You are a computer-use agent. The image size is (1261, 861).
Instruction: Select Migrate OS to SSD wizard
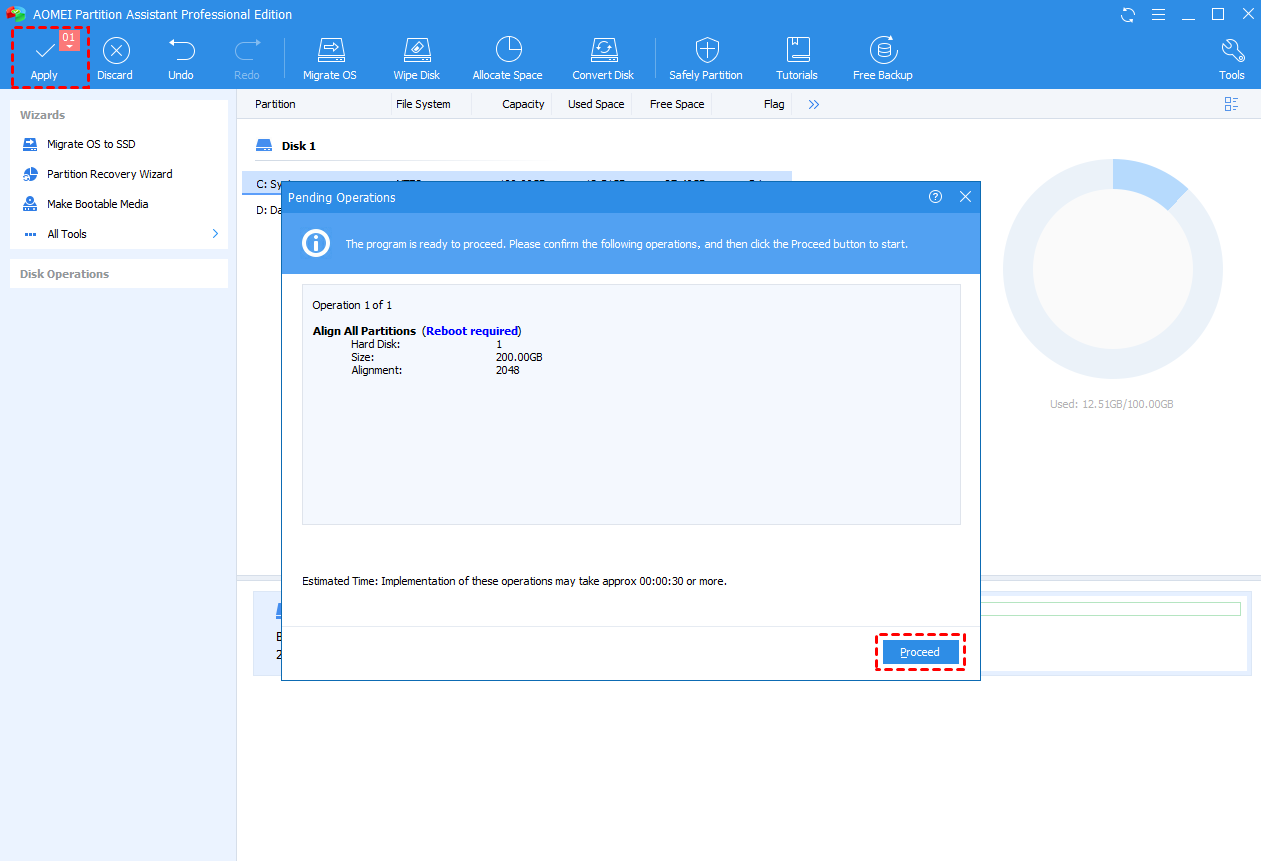click(91, 144)
